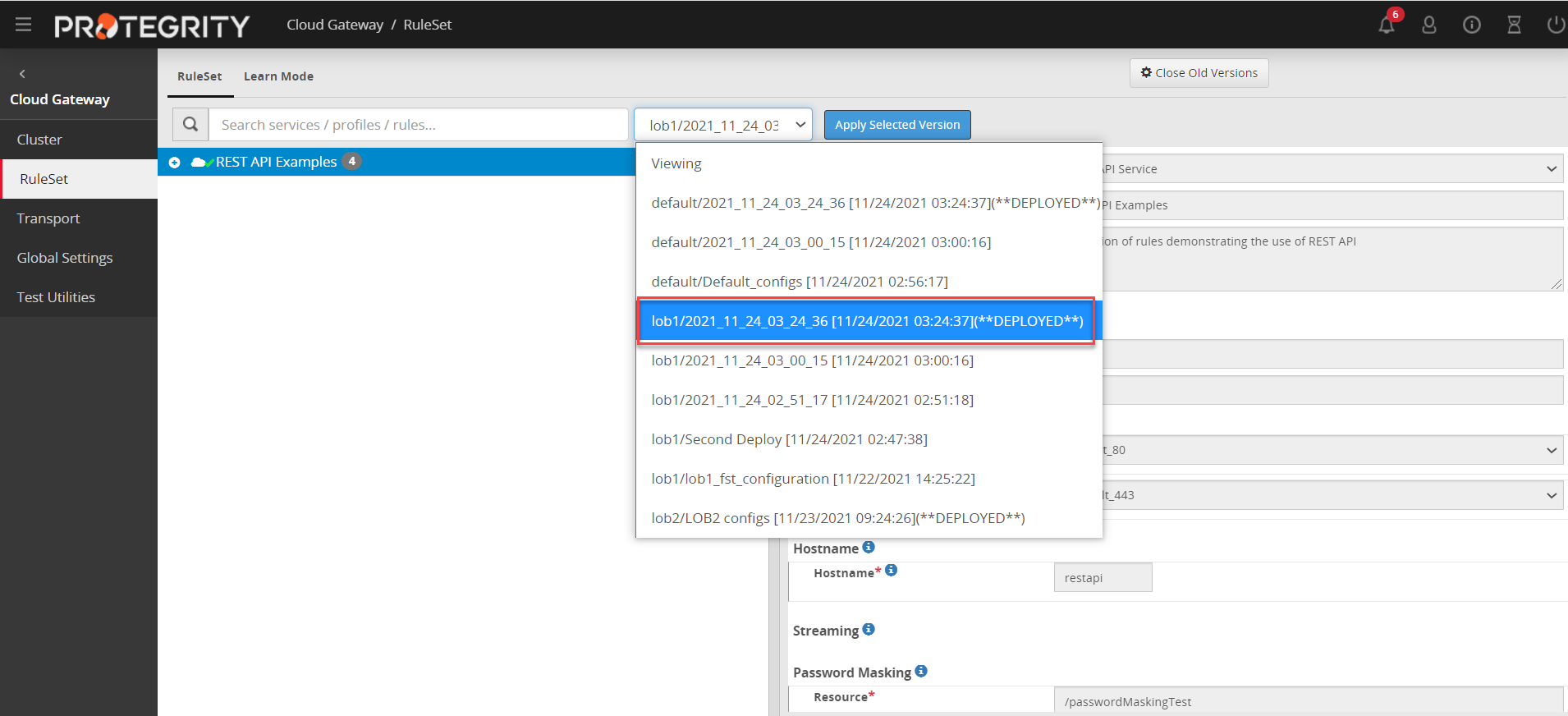Screen dimensions: 1568x716
Task: Open the dropdown ending in _443
Action: coord(1332,495)
